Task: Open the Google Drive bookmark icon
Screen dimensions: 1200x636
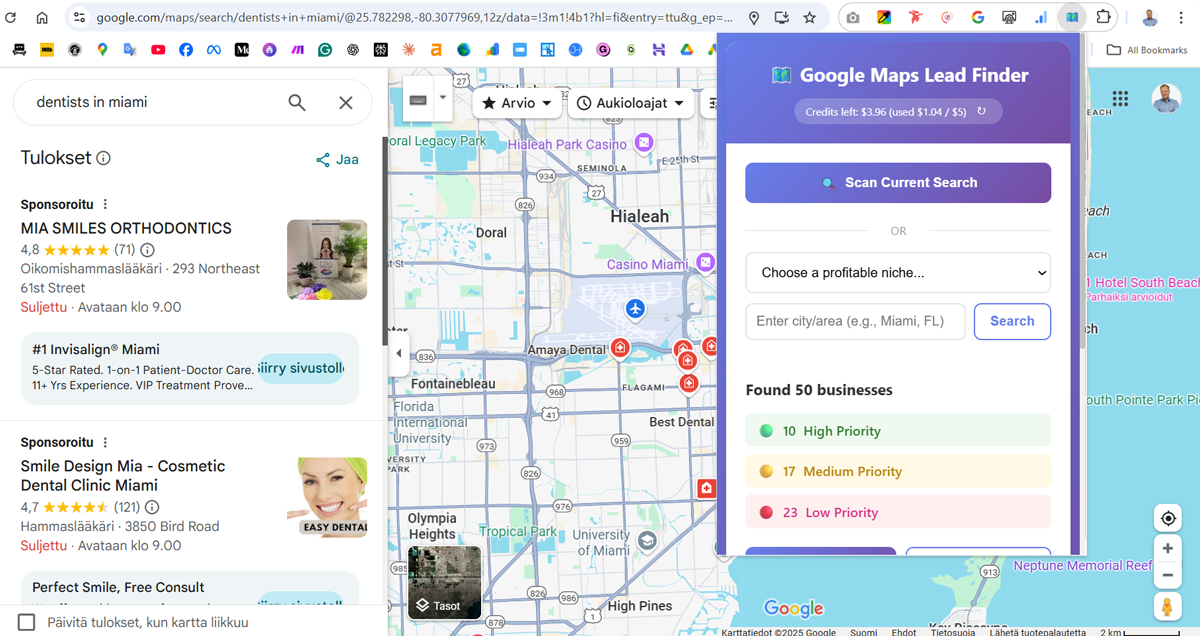Action: click(686, 49)
